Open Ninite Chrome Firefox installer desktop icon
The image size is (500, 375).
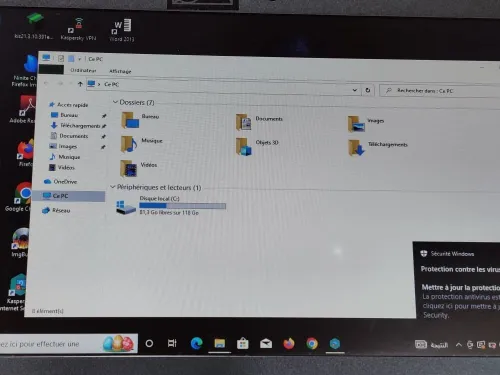point(25,71)
